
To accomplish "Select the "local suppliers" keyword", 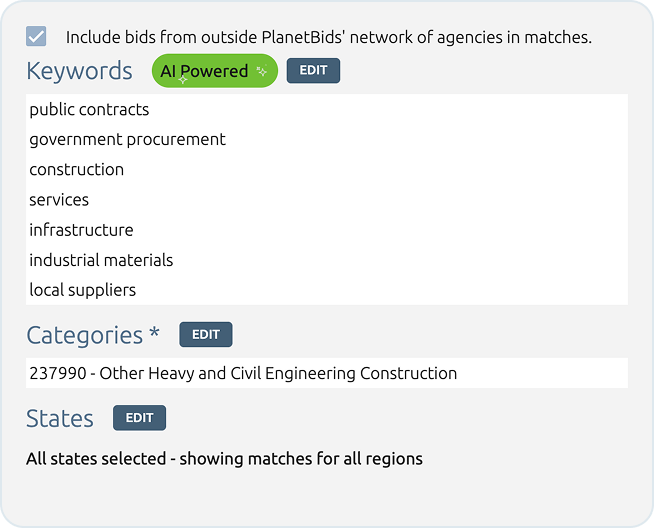I will (82, 290).
